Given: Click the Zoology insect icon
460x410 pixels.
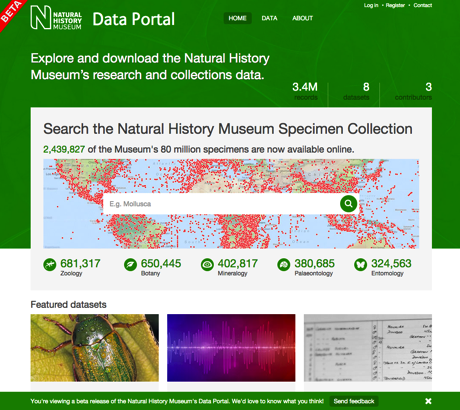Looking at the screenshot, I should (x=50, y=265).
